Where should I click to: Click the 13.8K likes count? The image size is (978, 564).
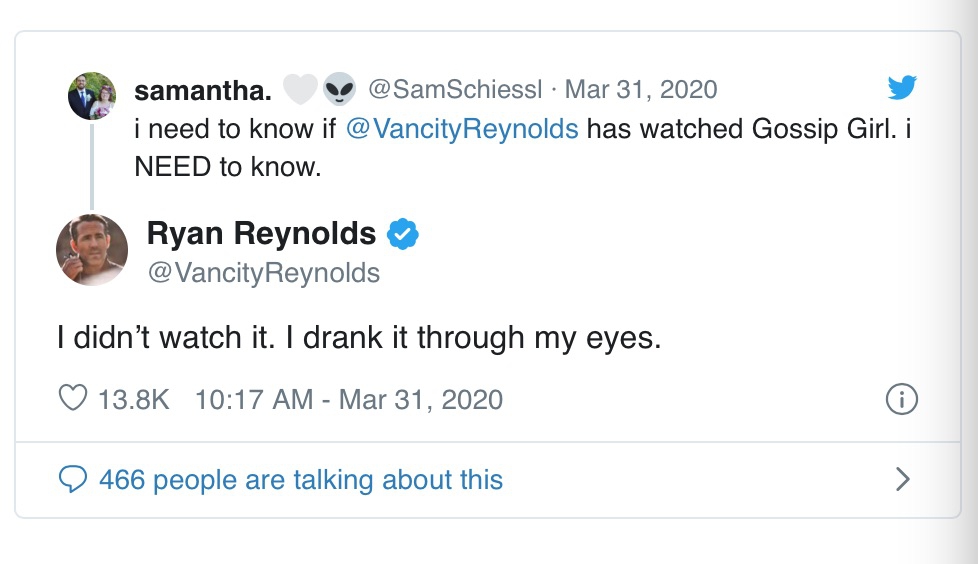tap(133, 399)
